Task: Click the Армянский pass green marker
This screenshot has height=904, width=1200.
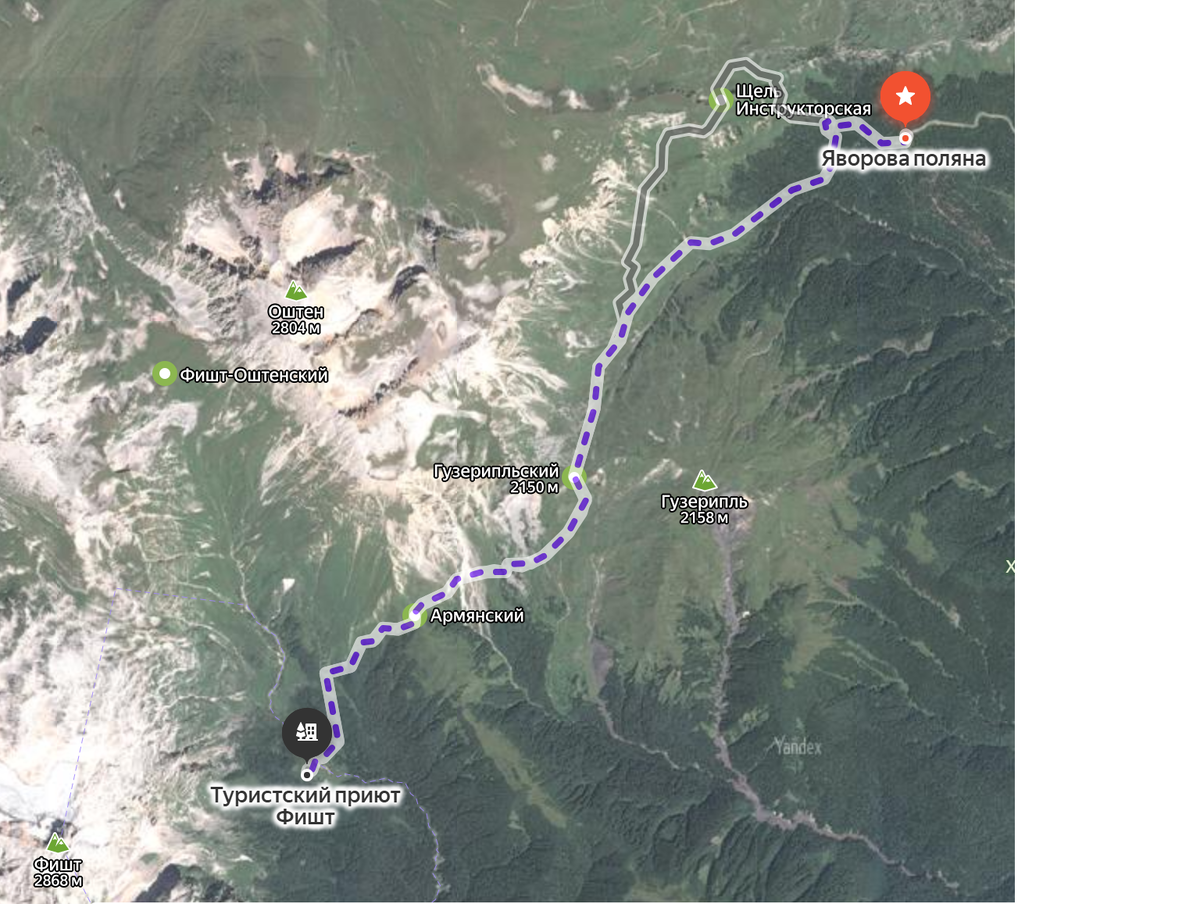Action: (414, 614)
